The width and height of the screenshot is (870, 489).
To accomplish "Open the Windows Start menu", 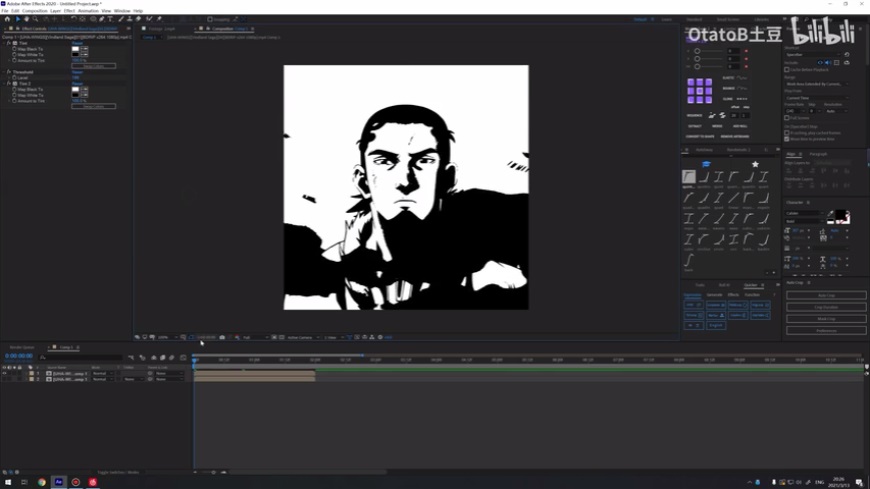I will tap(8, 482).
